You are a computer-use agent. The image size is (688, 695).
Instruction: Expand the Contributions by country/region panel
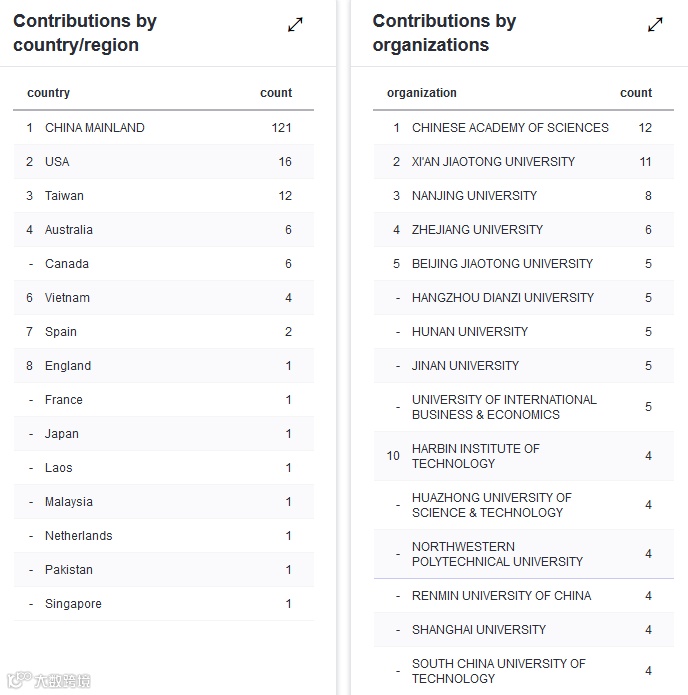coord(295,24)
